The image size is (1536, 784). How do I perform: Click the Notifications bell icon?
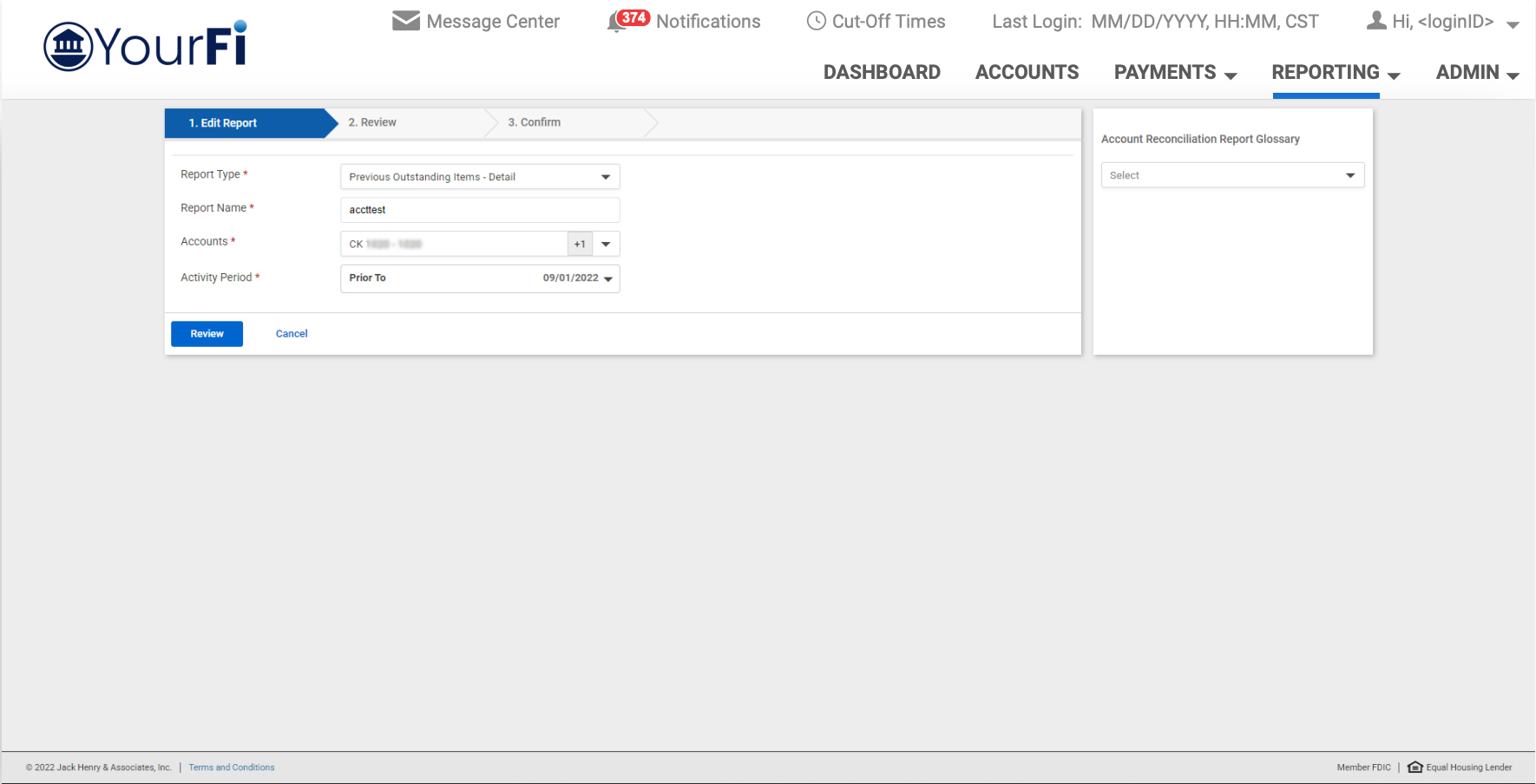[617, 22]
